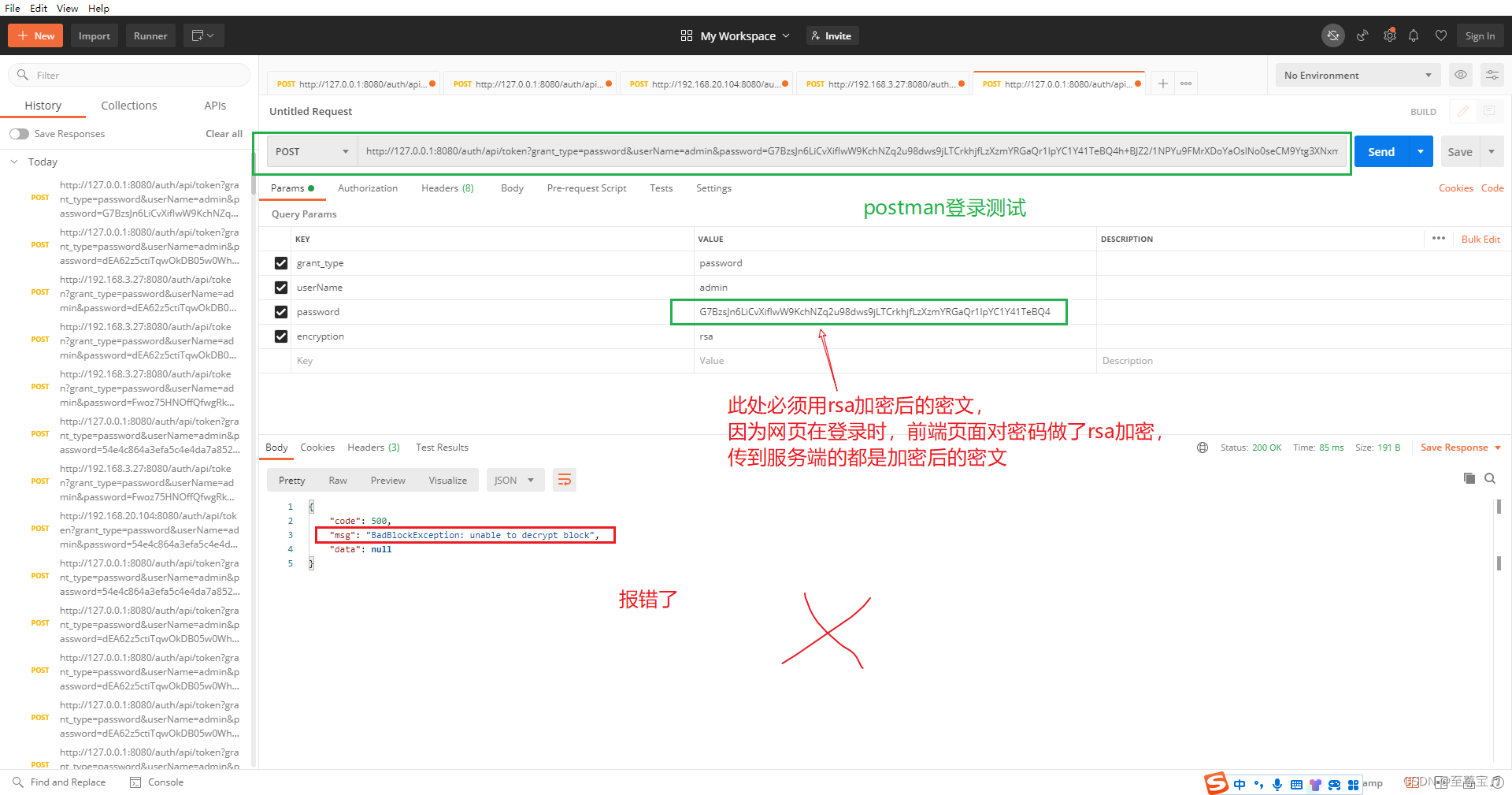Uncheck the encryption query parameter

coord(280,336)
